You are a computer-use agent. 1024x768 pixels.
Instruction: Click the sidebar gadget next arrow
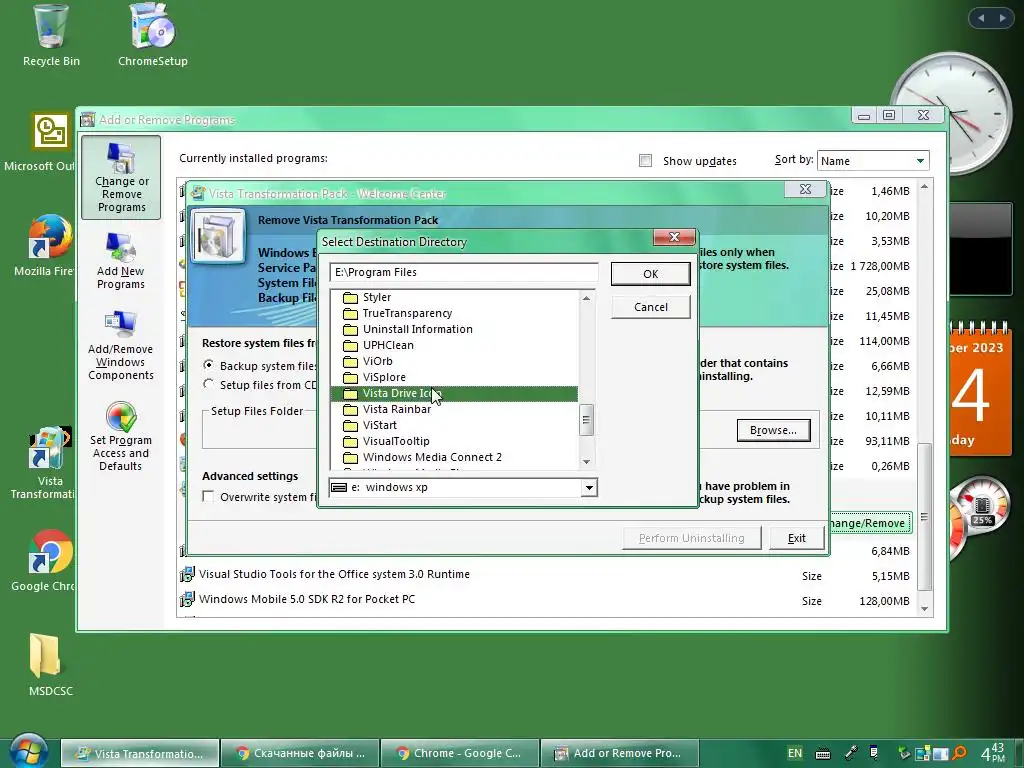(x=1002, y=18)
